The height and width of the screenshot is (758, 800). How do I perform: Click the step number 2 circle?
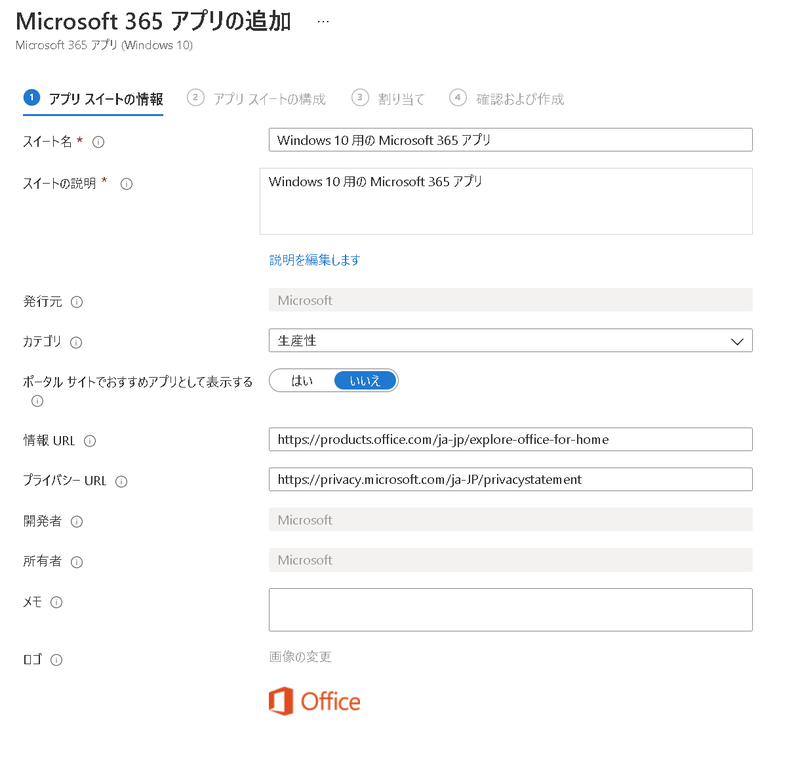(x=195, y=97)
